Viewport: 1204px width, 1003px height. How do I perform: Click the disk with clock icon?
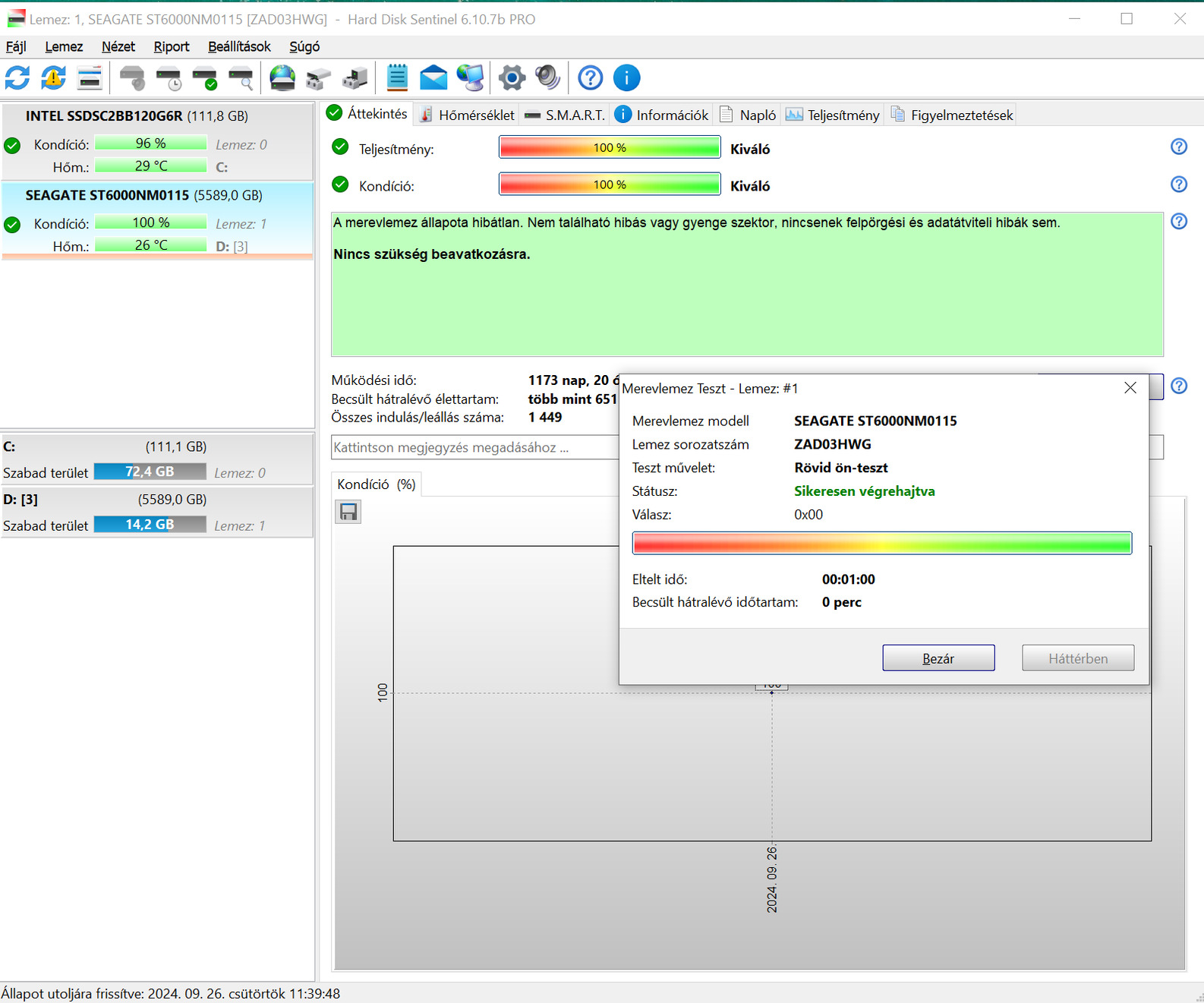pos(169,77)
